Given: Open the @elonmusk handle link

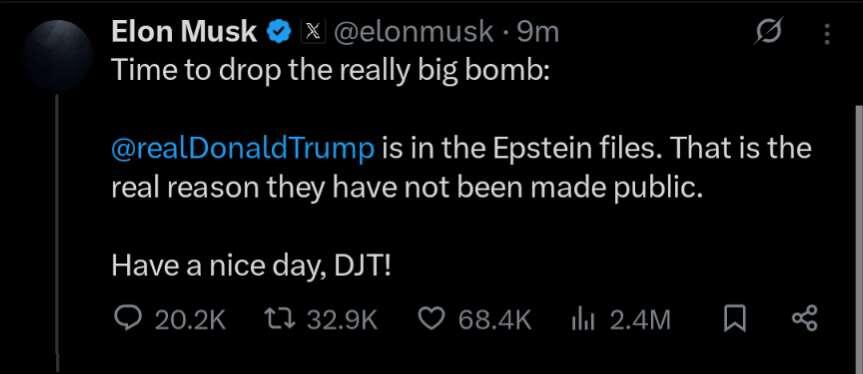Looking at the screenshot, I should coord(414,34).
